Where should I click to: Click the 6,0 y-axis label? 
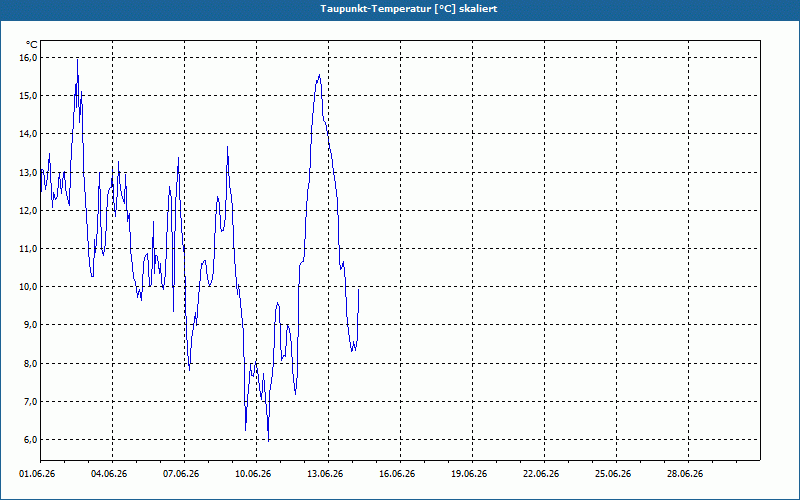point(30,440)
